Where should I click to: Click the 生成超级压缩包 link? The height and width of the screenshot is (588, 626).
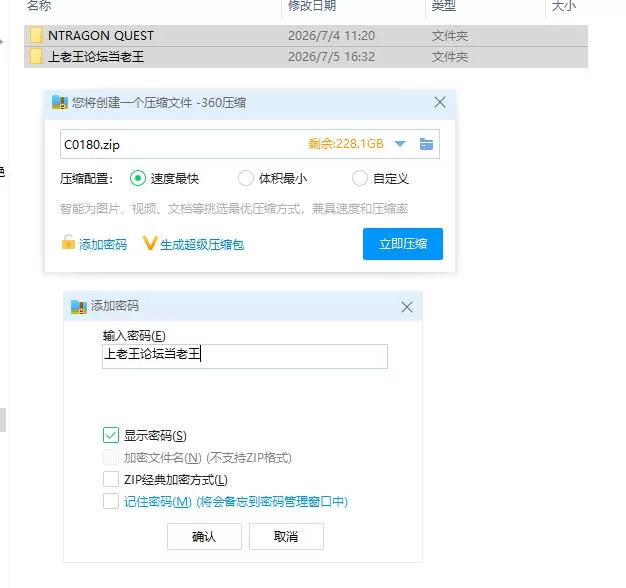[x=202, y=244]
